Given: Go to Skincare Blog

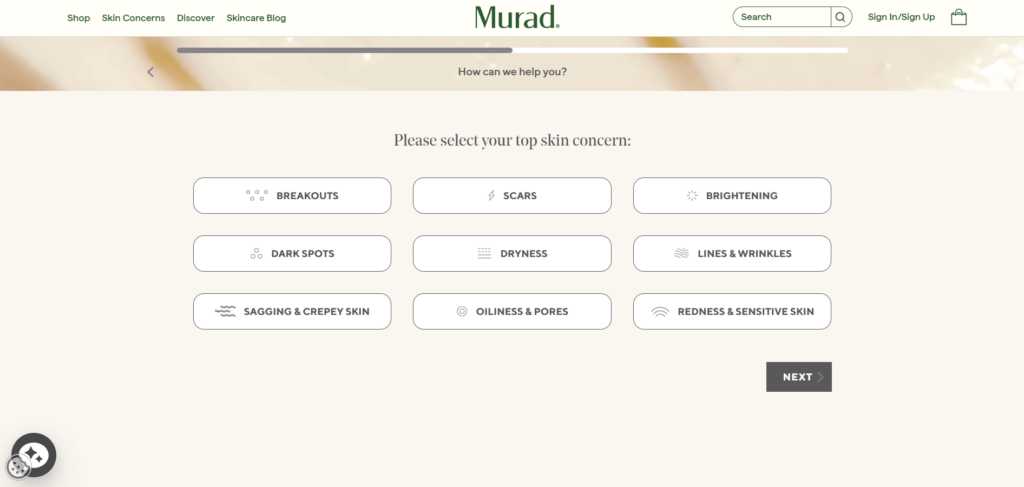Looking at the screenshot, I should coord(256,18).
